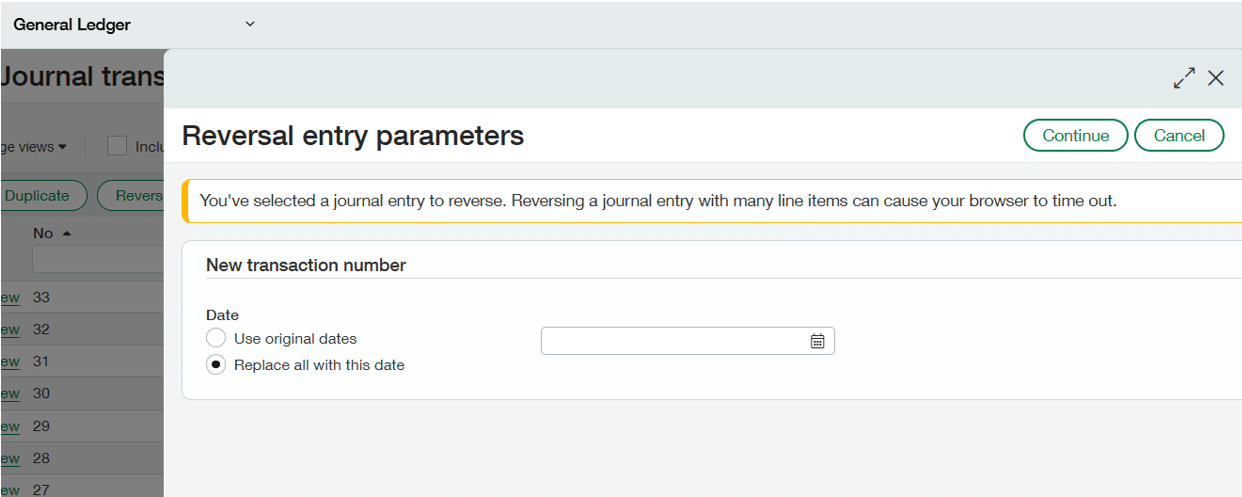Open the calendar date picker icon
The image size is (1242, 497).
[817, 341]
